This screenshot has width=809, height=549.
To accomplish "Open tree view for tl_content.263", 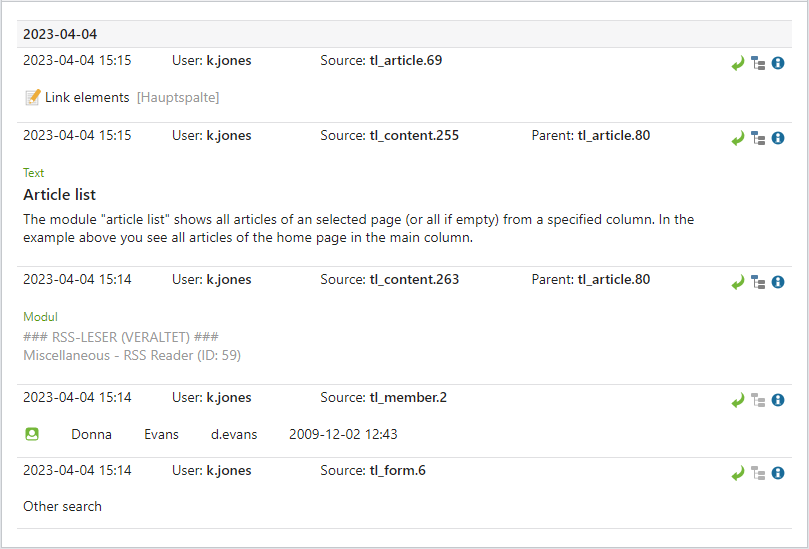I will [758, 282].
